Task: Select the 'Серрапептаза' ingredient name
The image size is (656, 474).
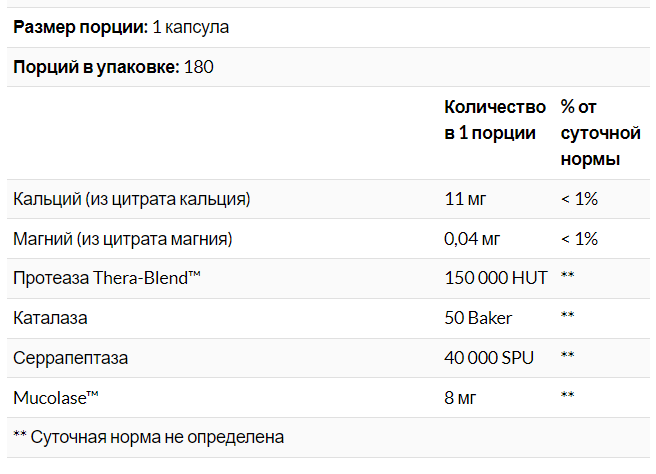Action: [70, 357]
